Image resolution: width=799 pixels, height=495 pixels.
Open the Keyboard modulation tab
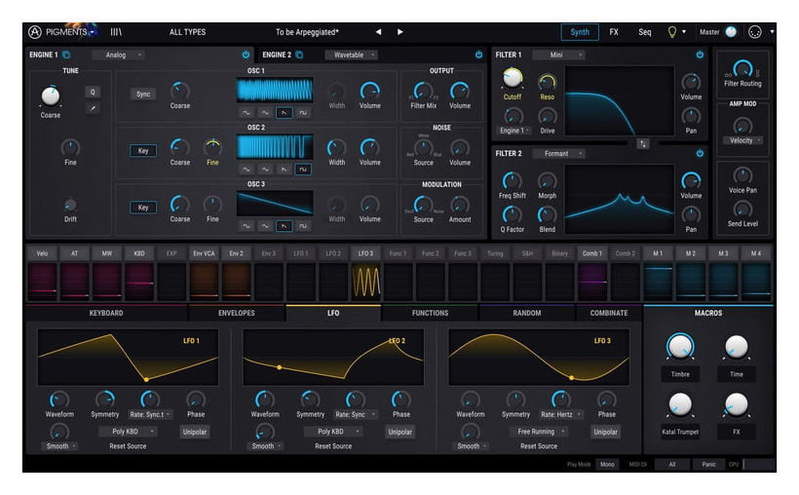pyautogui.click(x=106, y=313)
